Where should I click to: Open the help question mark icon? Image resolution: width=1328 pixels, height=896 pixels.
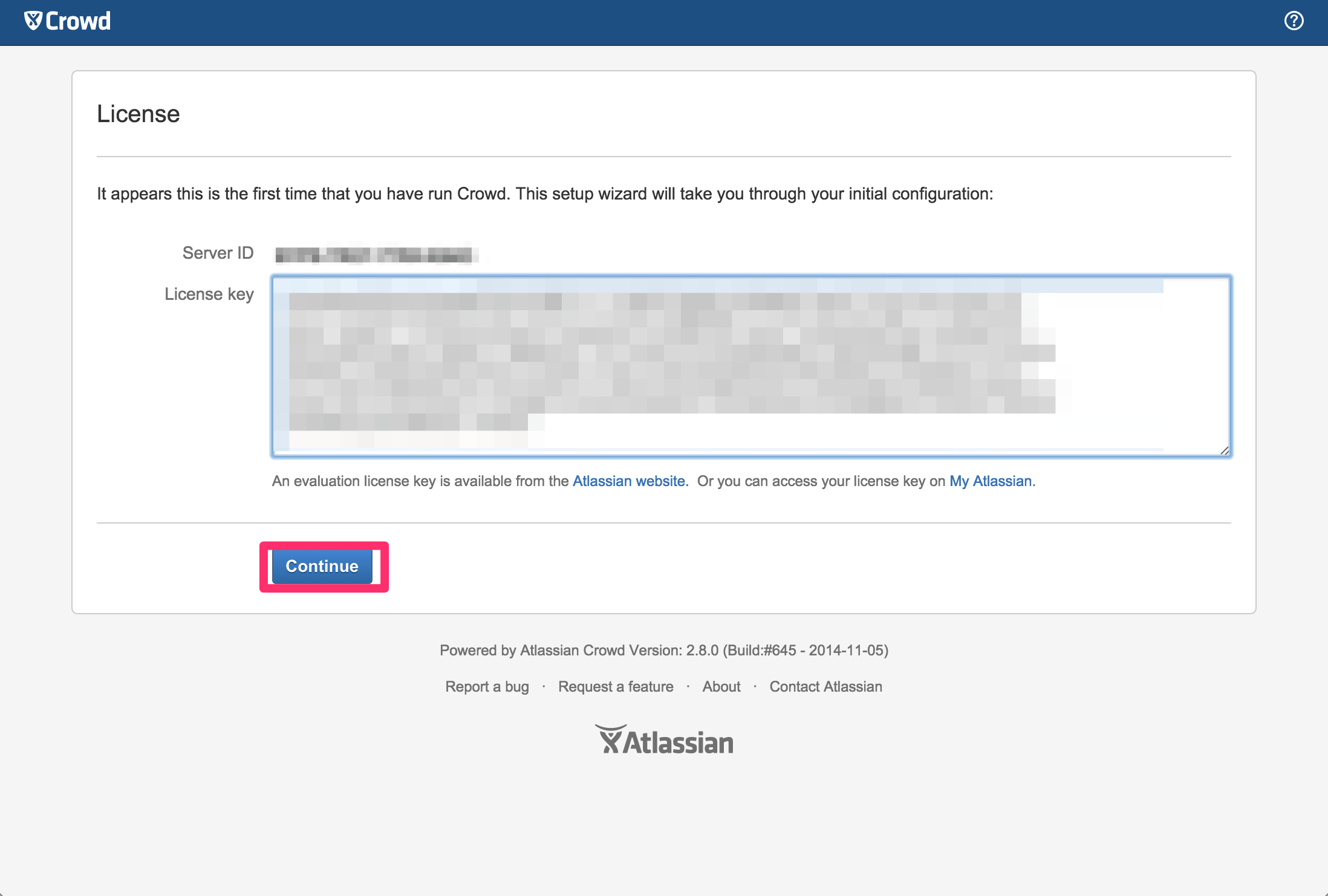[1294, 21]
